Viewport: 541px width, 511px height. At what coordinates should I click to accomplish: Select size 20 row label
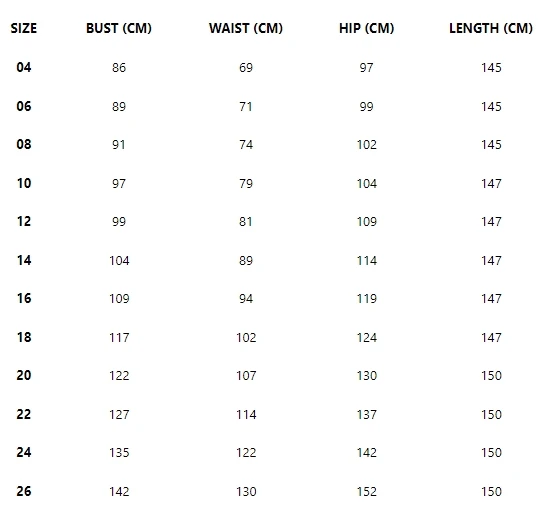(24, 375)
